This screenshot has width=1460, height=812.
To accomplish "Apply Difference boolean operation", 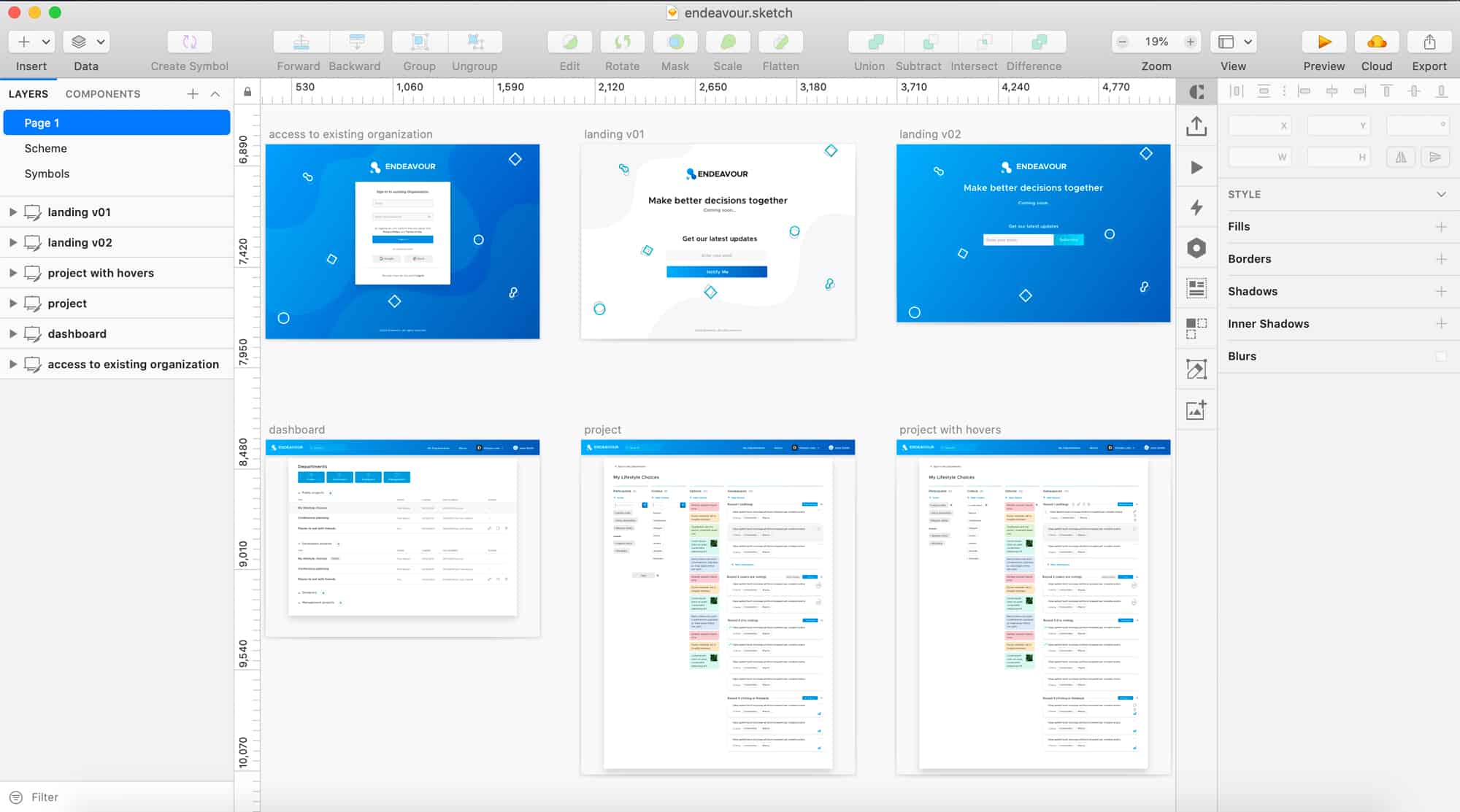I will 1040,42.
